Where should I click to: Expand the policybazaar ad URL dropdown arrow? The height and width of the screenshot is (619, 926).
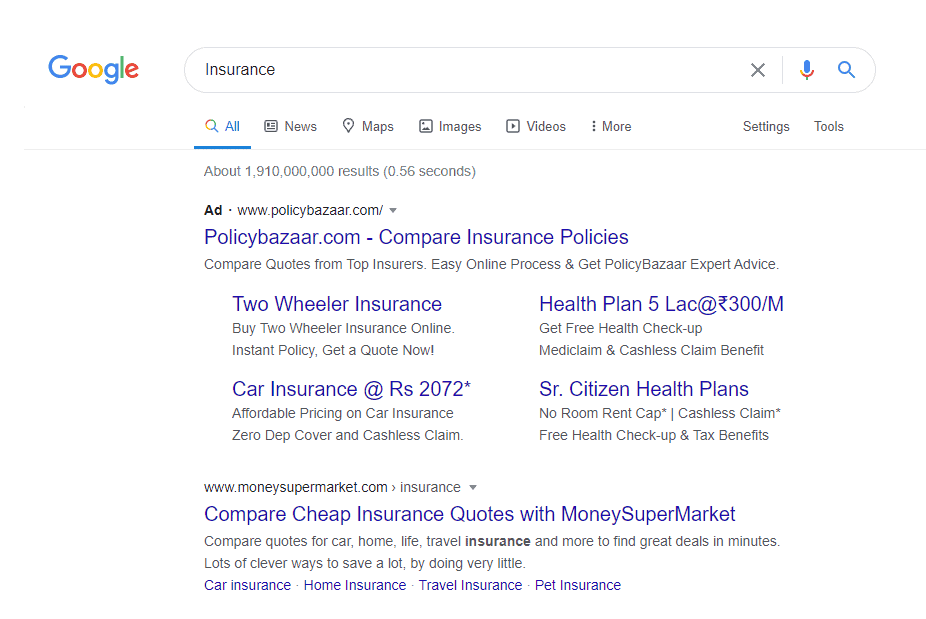click(x=393, y=210)
